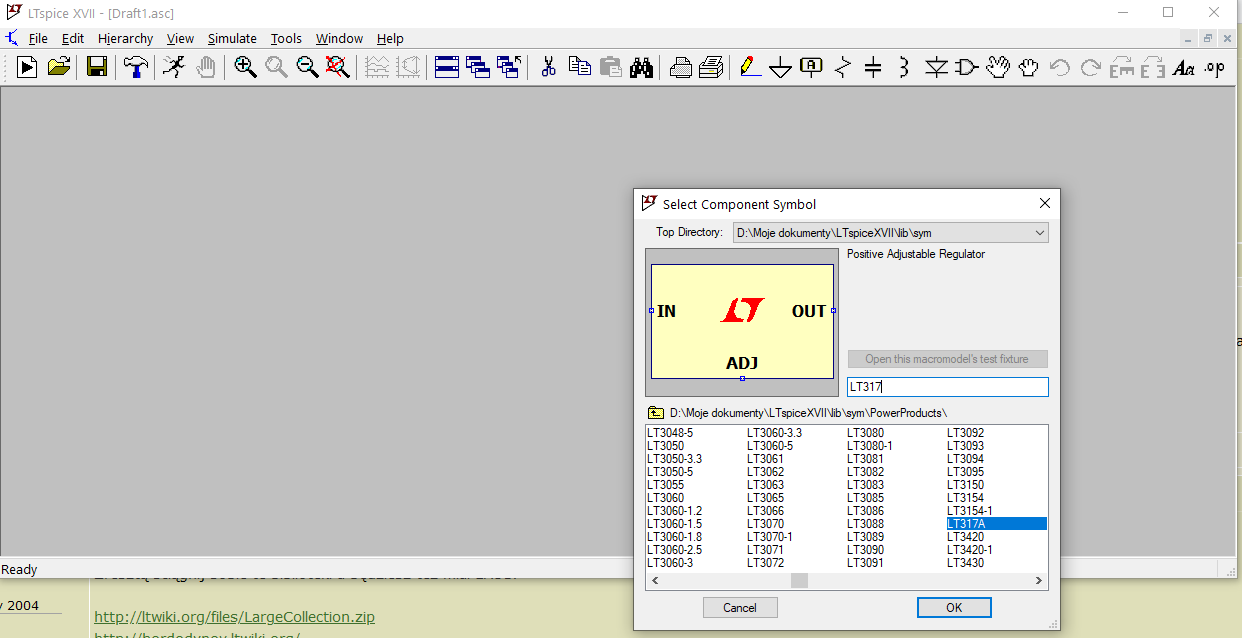Select LT3072 in the component list

(x=766, y=563)
